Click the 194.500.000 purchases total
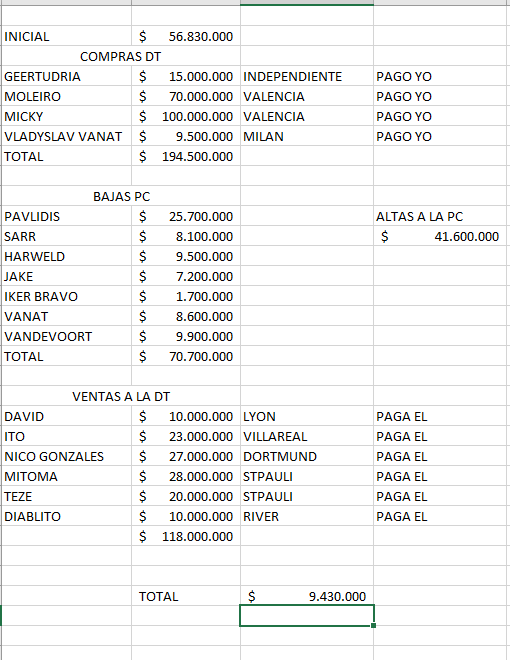The image size is (510, 660). pyautogui.click(x=186, y=156)
